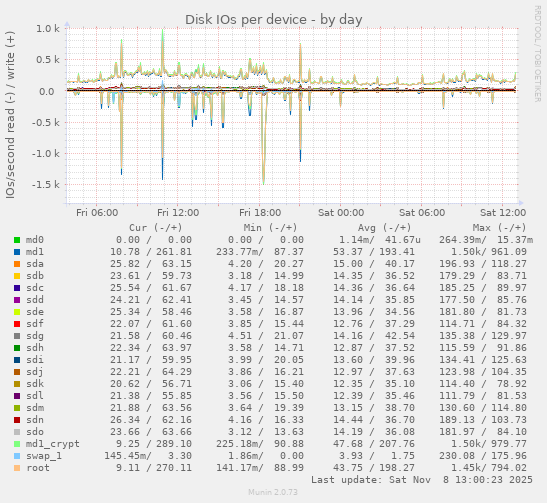This screenshot has height=503, width=547.
Task: Click sda current value 25.82 / 63.15
Action: (x=151, y=264)
